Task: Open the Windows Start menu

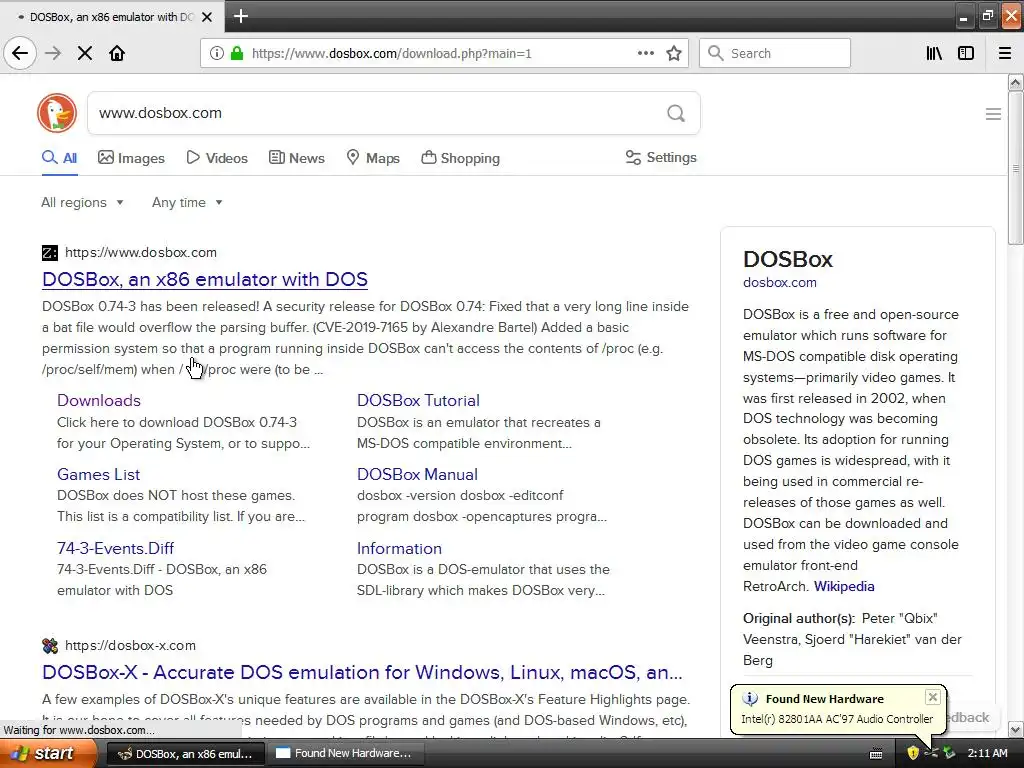Action: tap(47, 753)
